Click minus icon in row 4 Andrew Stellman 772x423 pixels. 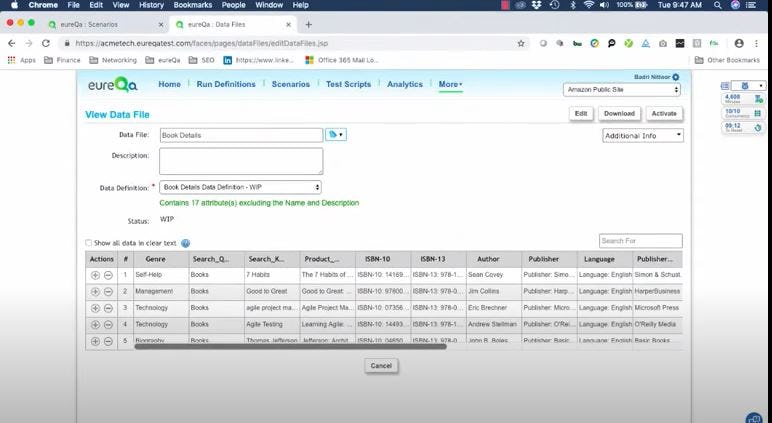108,325
